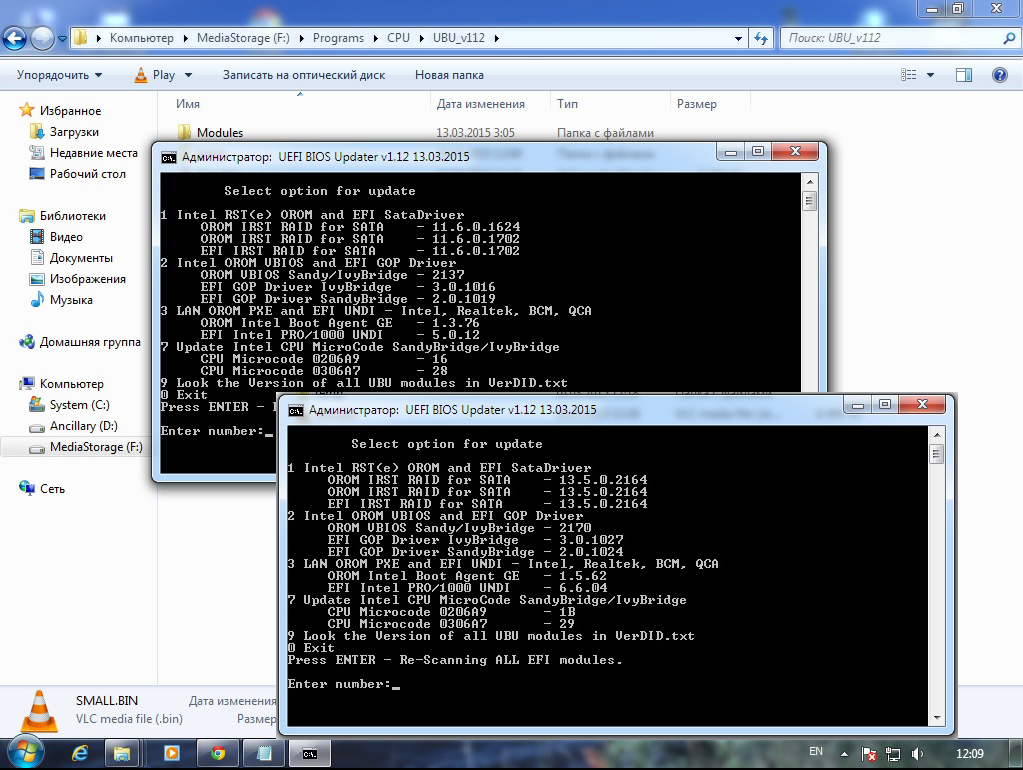
Task: Click Новая папка in toolbar
Action: (x=450, y=75)
